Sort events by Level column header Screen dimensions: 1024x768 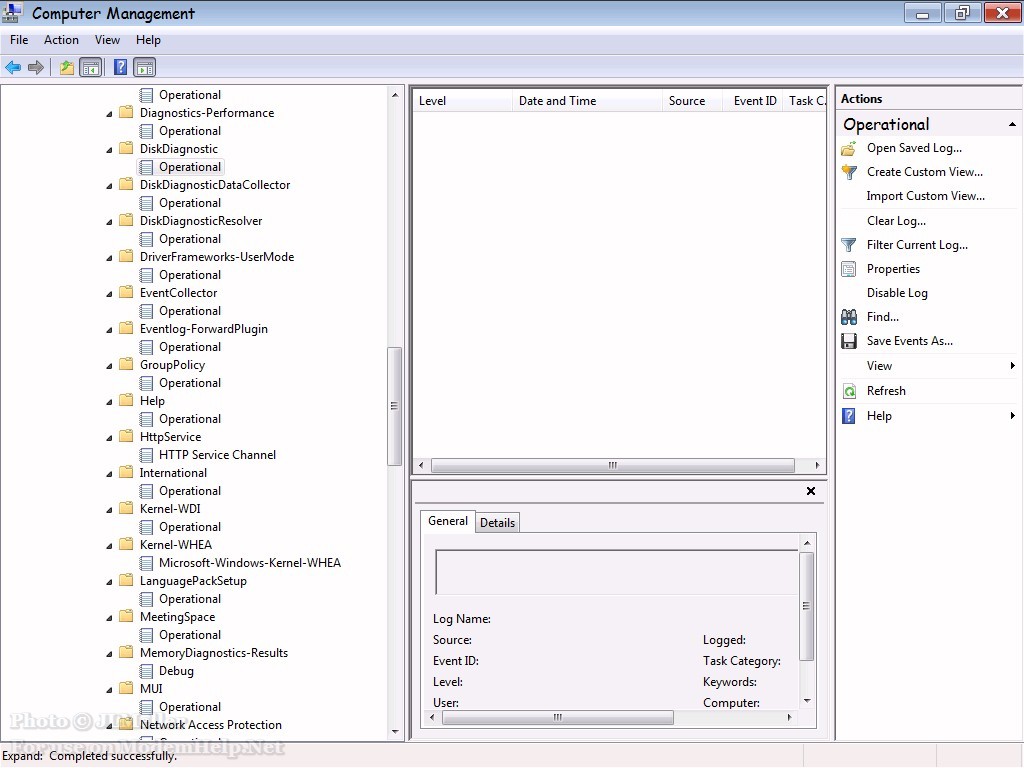click(462, 101)
